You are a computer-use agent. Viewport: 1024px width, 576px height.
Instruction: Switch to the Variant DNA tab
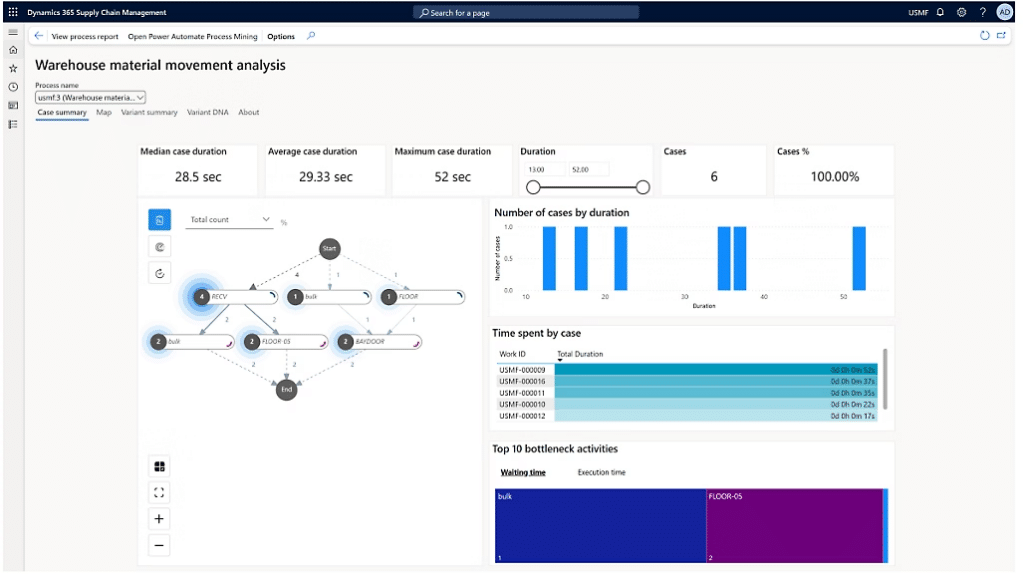pyautogui.click(x=207, y=113)
